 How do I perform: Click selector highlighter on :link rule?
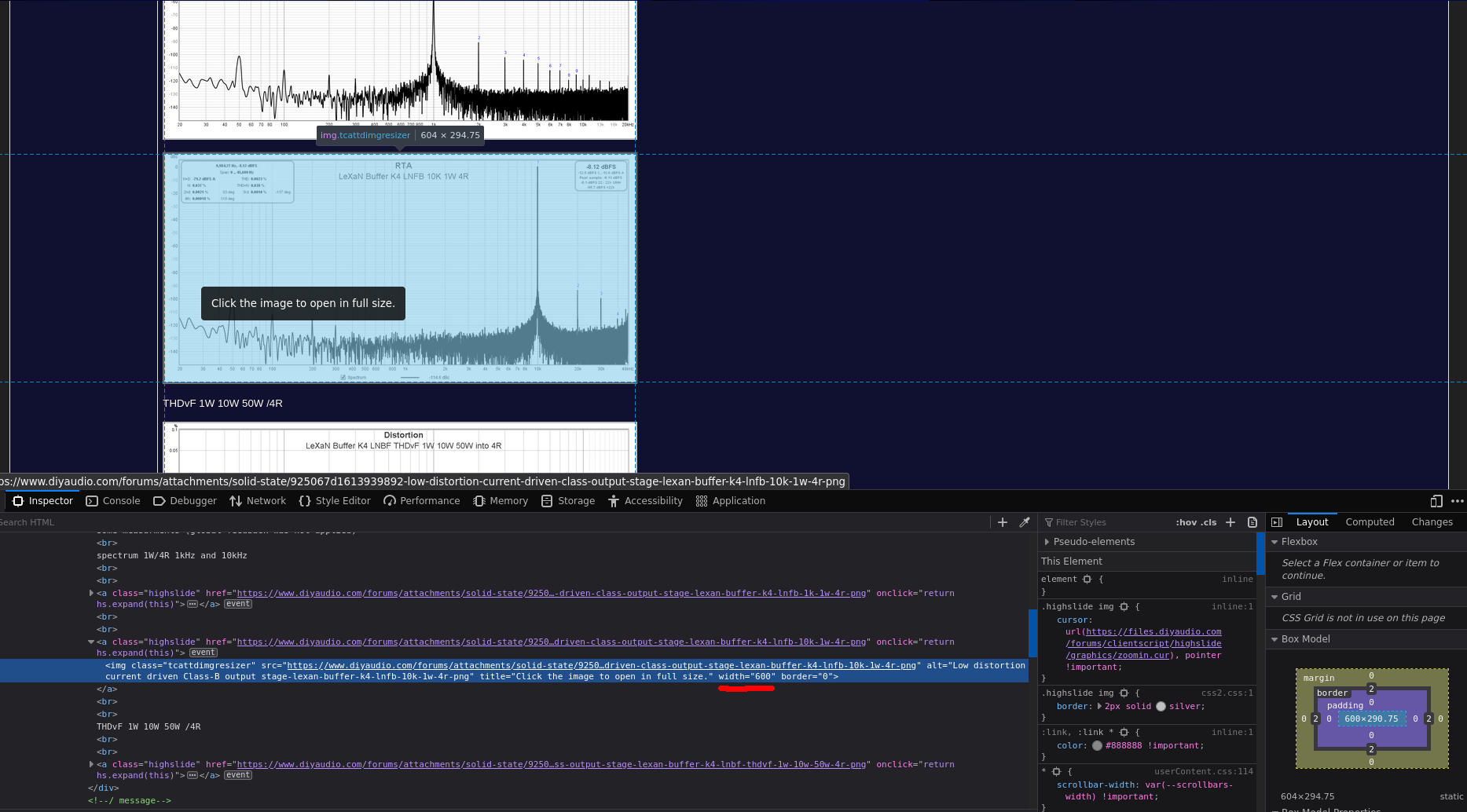[x=1124, y=732]
